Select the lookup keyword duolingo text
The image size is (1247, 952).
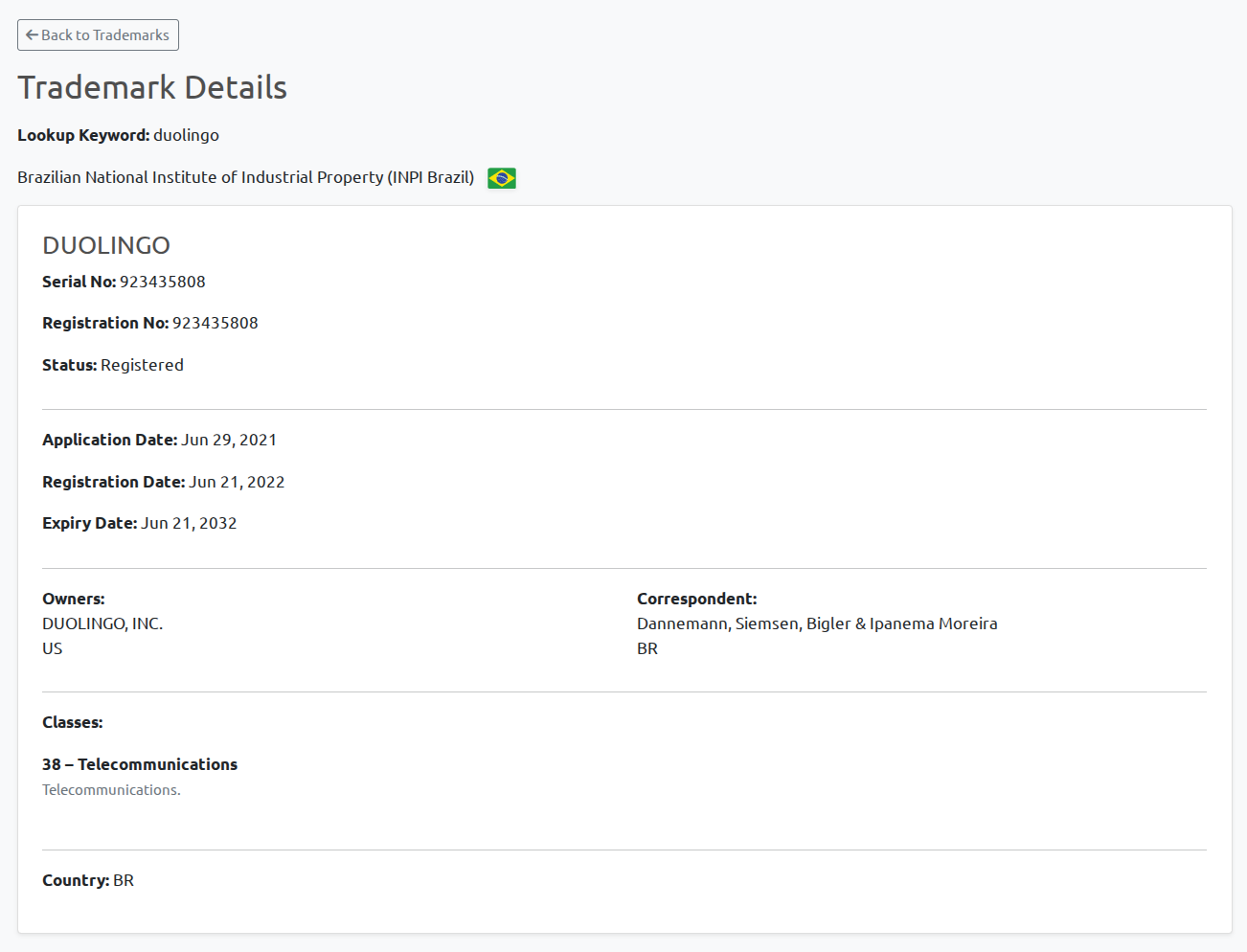tap(186, 135)
